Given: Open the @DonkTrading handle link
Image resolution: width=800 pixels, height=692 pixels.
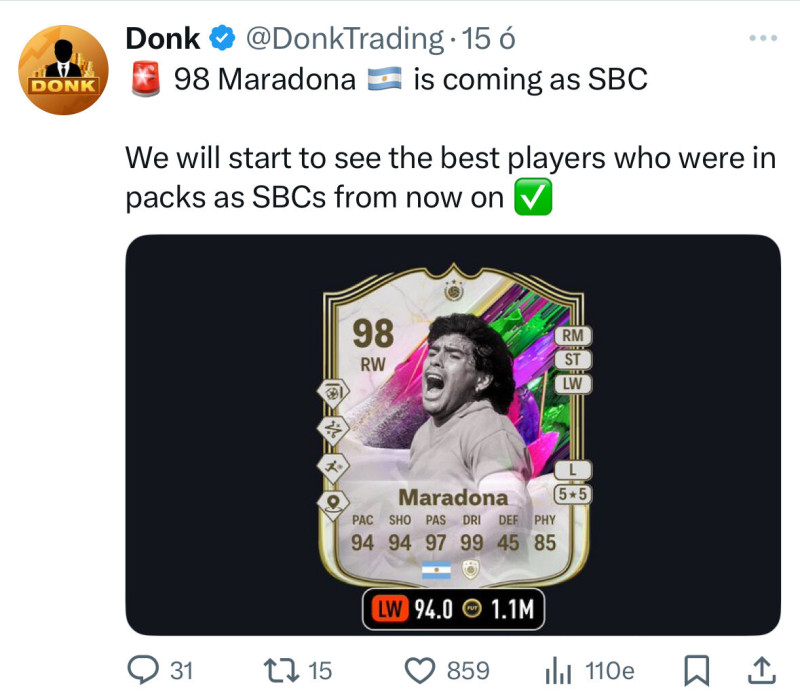Looking at the screenshot, I should point(345,39).
